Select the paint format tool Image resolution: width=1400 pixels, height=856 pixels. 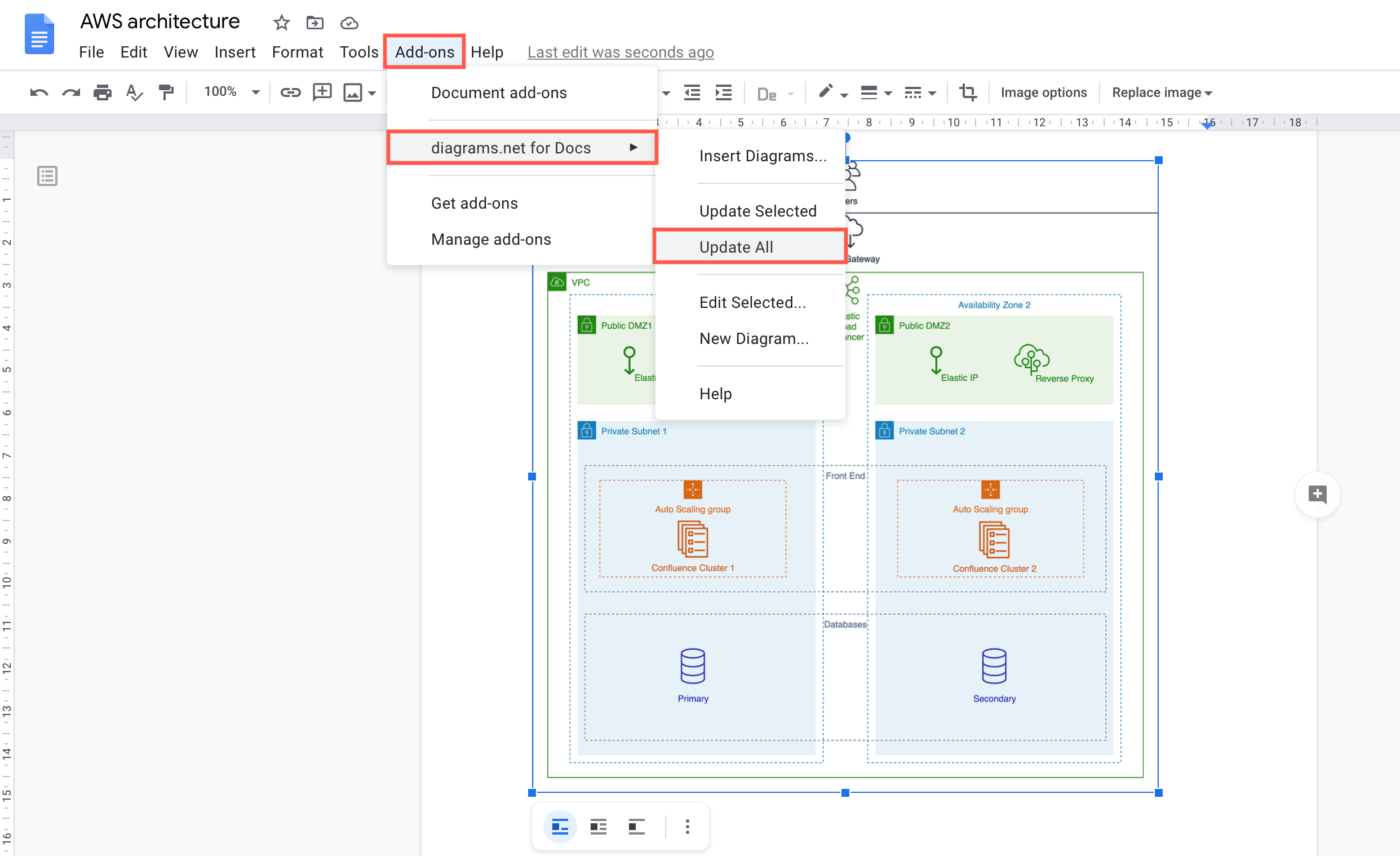166,92
